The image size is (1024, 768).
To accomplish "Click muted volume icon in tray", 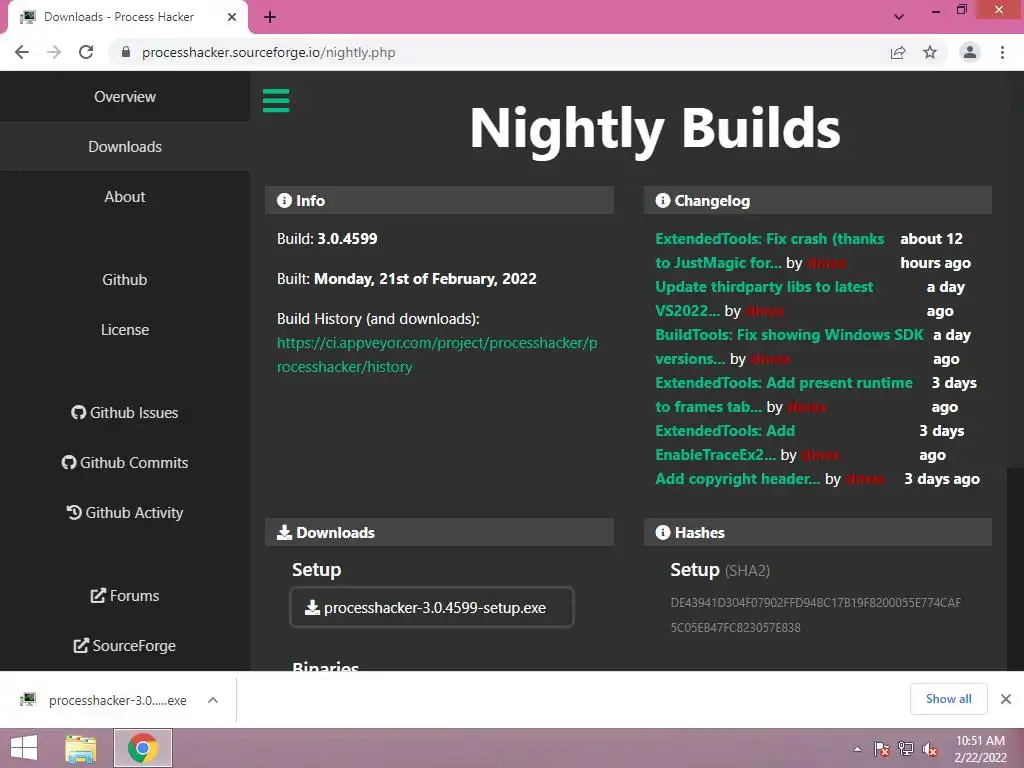I will (930, 749).
